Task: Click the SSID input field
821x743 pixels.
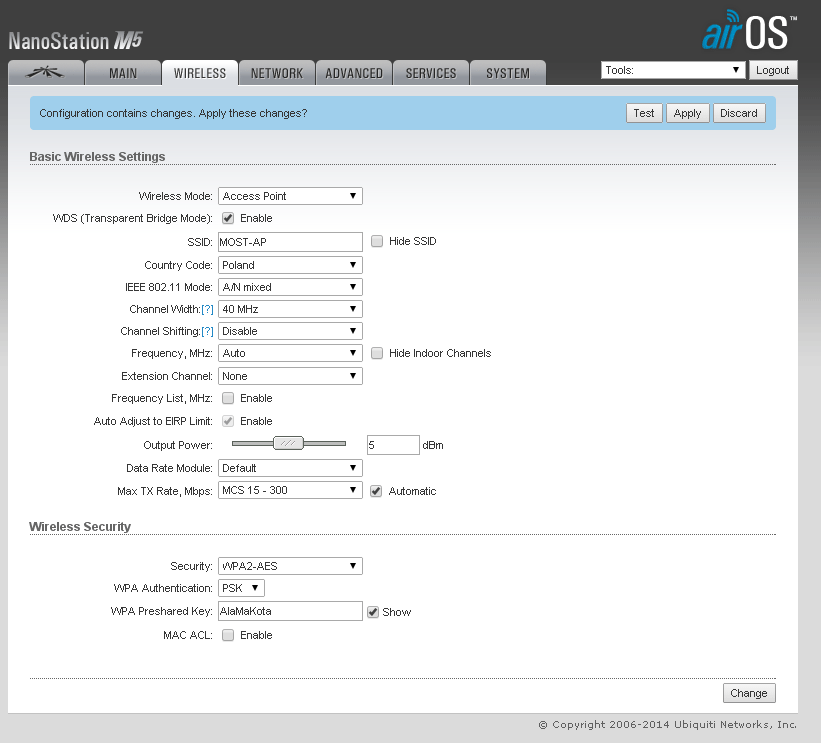Action: tap(290, 242)
